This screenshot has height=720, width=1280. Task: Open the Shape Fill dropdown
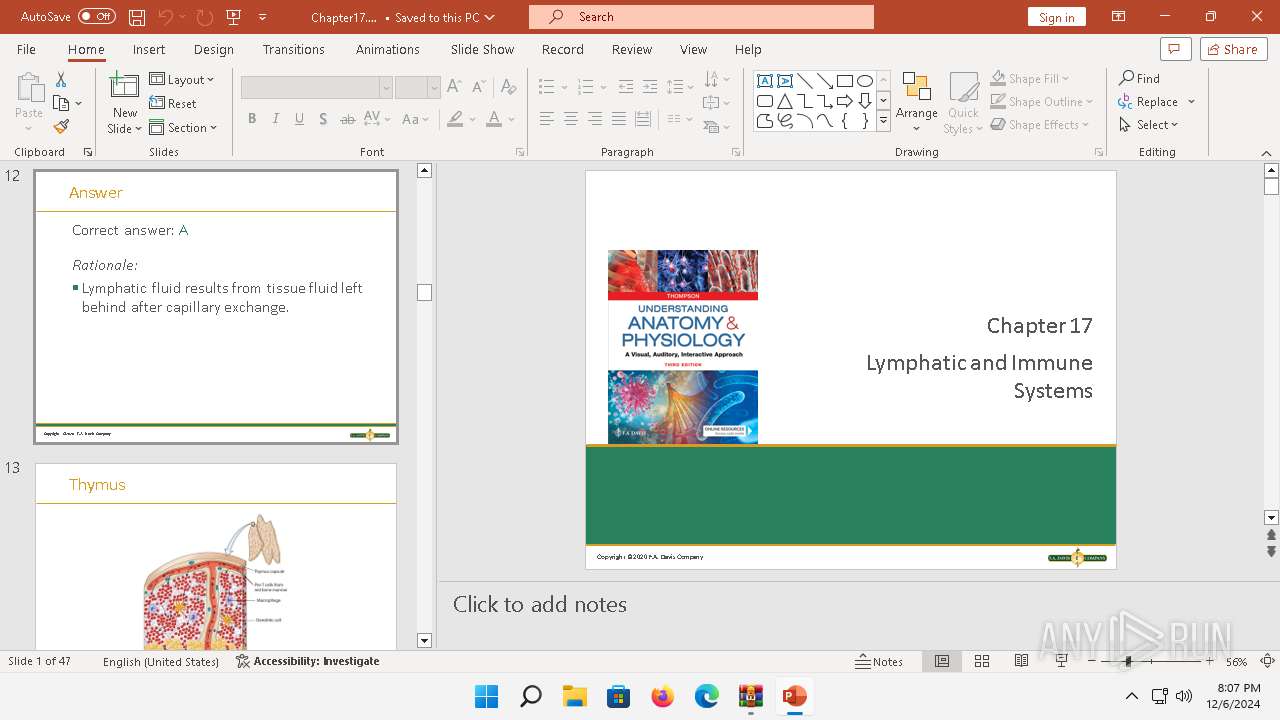pos(1030,78)
